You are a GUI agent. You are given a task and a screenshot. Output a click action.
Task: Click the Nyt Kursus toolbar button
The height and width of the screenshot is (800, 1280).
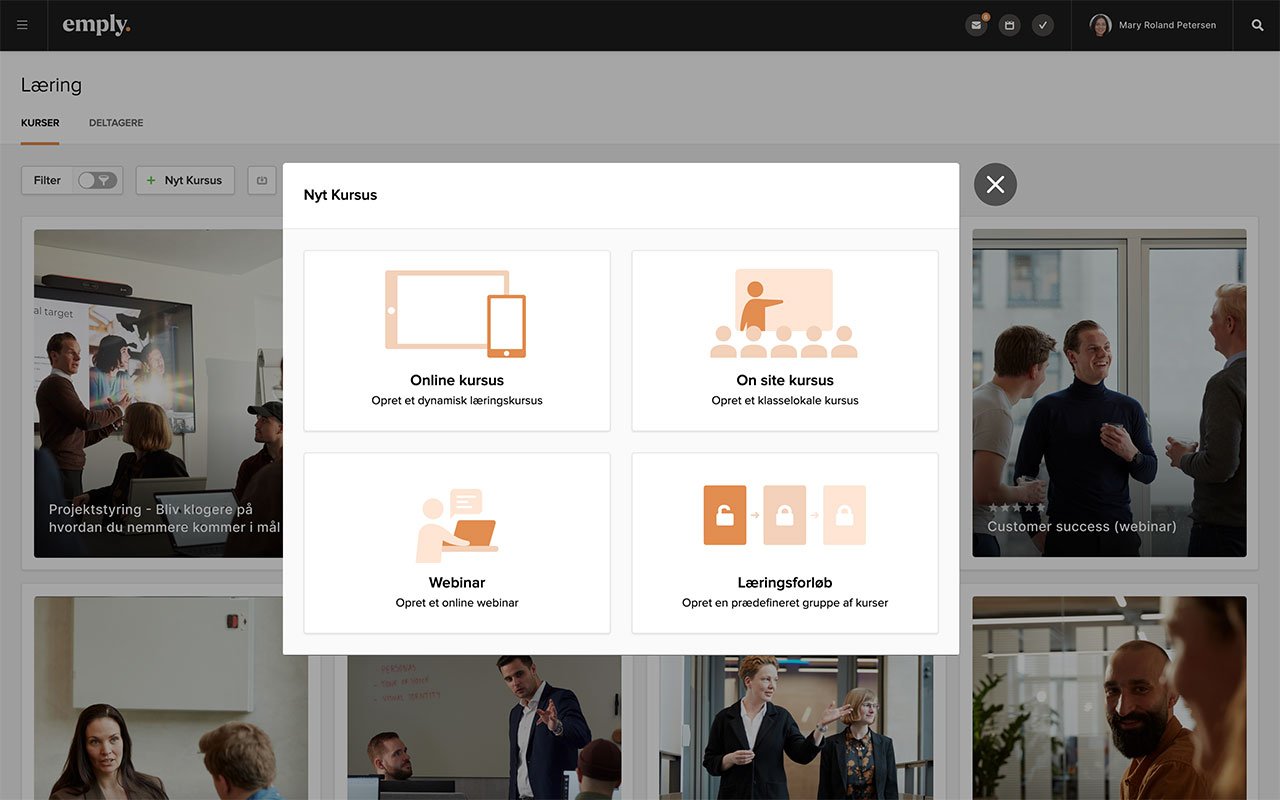pyautogui.click(x=185, y=180)
